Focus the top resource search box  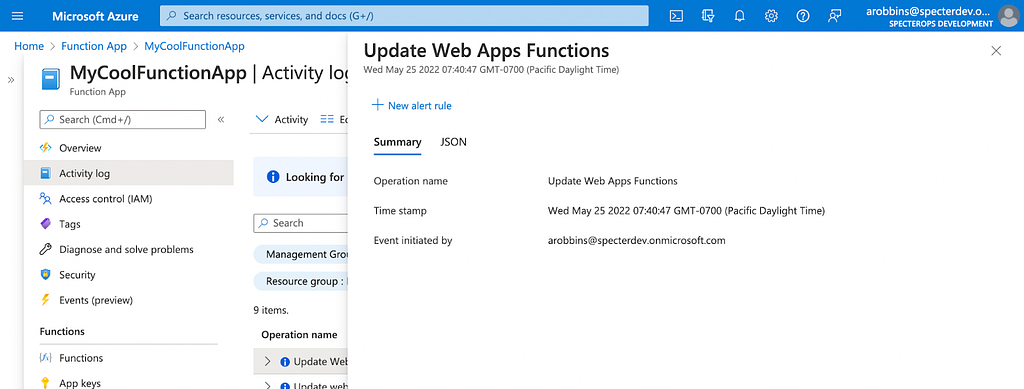[404, 16]
